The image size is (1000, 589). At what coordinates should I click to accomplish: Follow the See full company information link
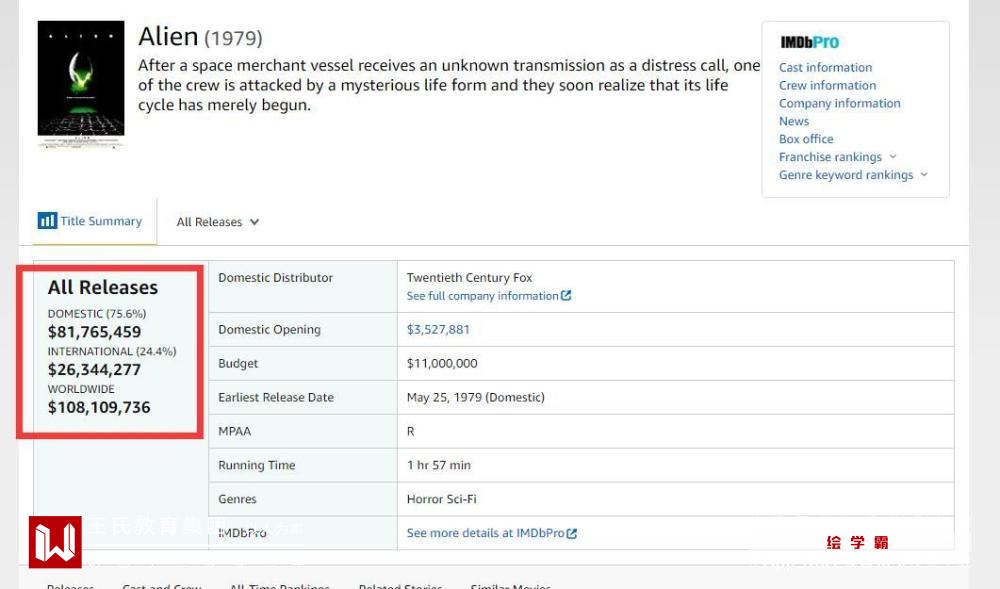pos(482,296)
